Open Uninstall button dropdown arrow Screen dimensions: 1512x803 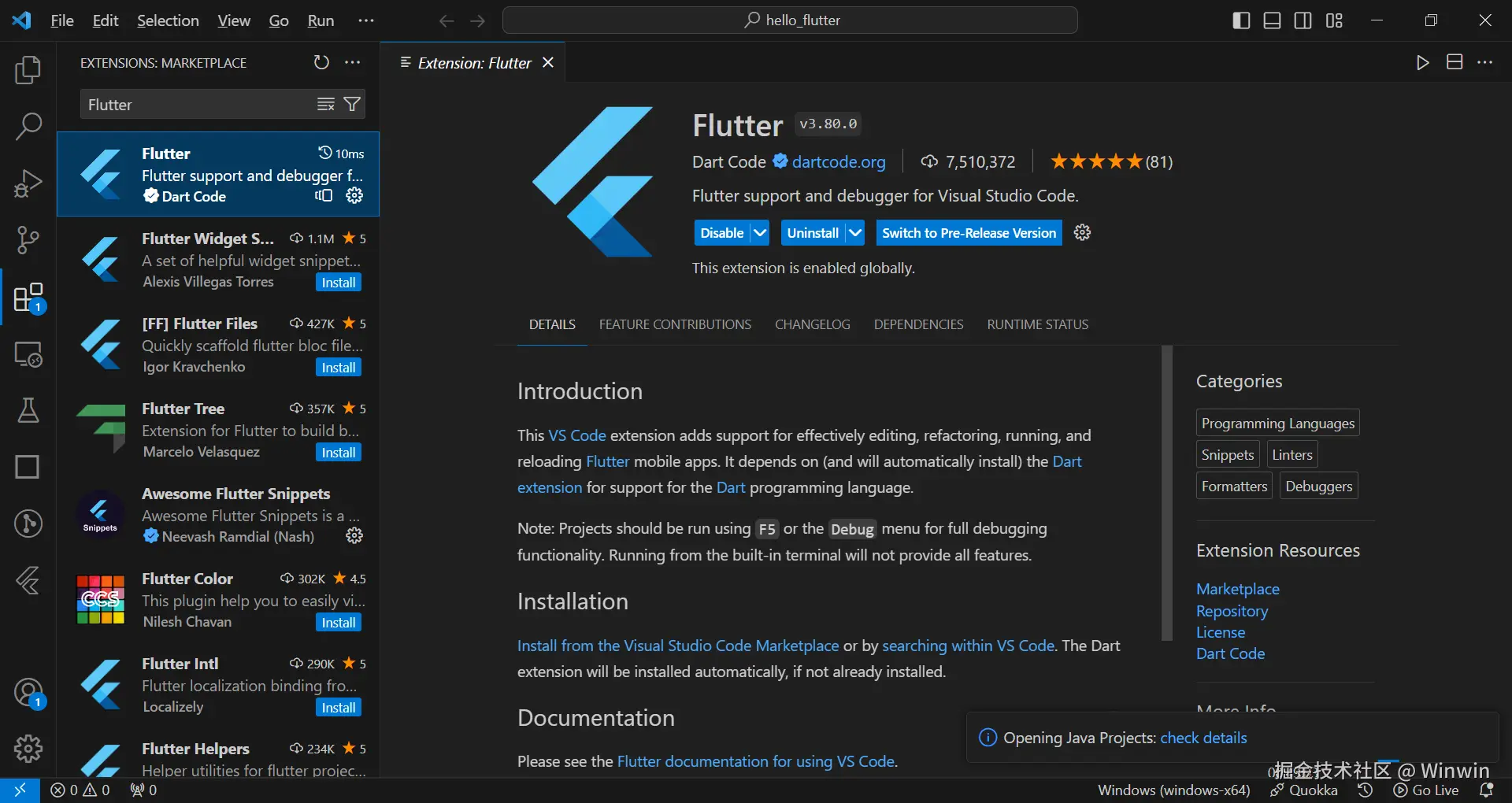855,233
